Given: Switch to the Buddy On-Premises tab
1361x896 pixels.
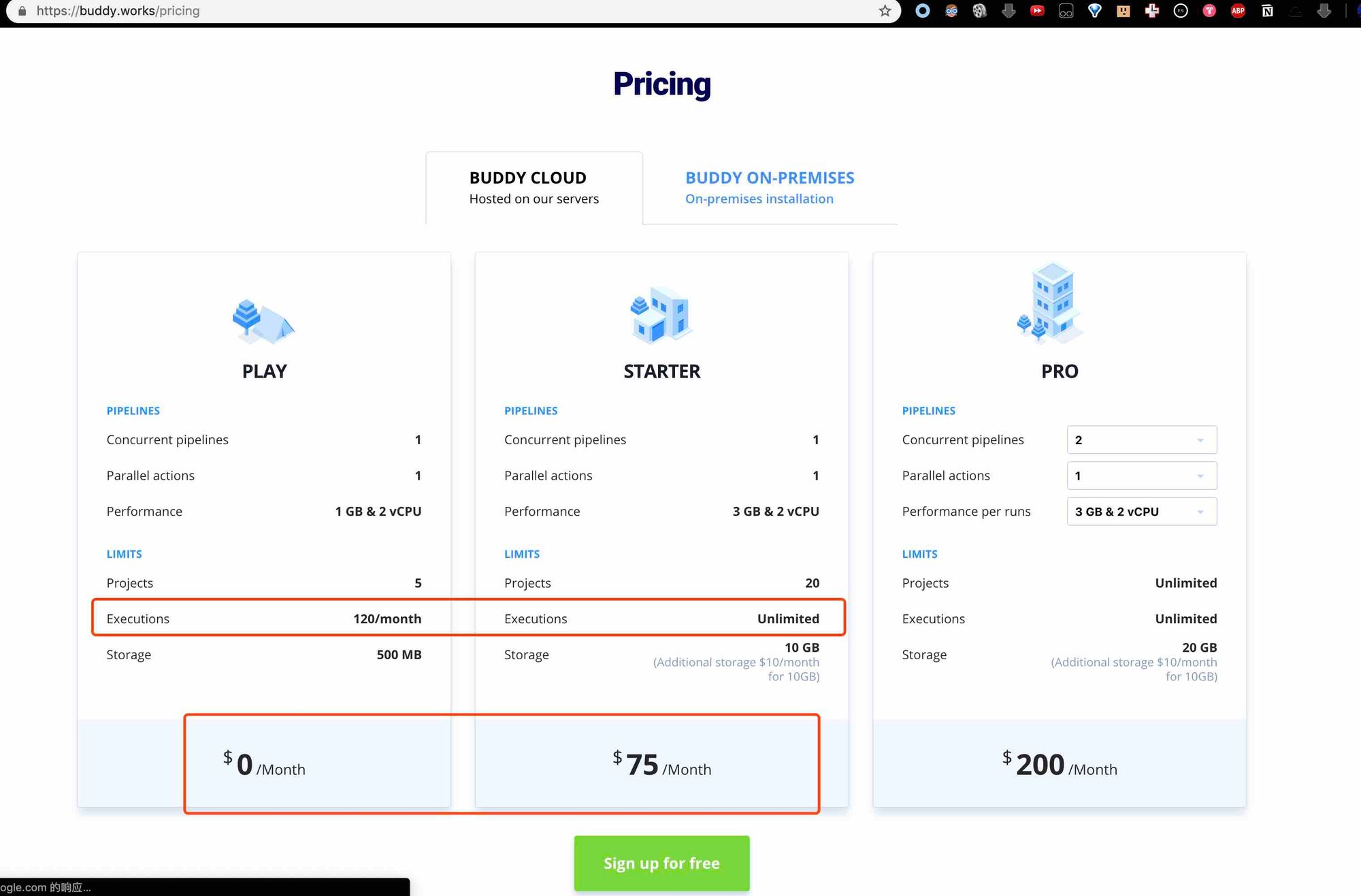Looking at the screenshot, I should click(x=769, y=188).
